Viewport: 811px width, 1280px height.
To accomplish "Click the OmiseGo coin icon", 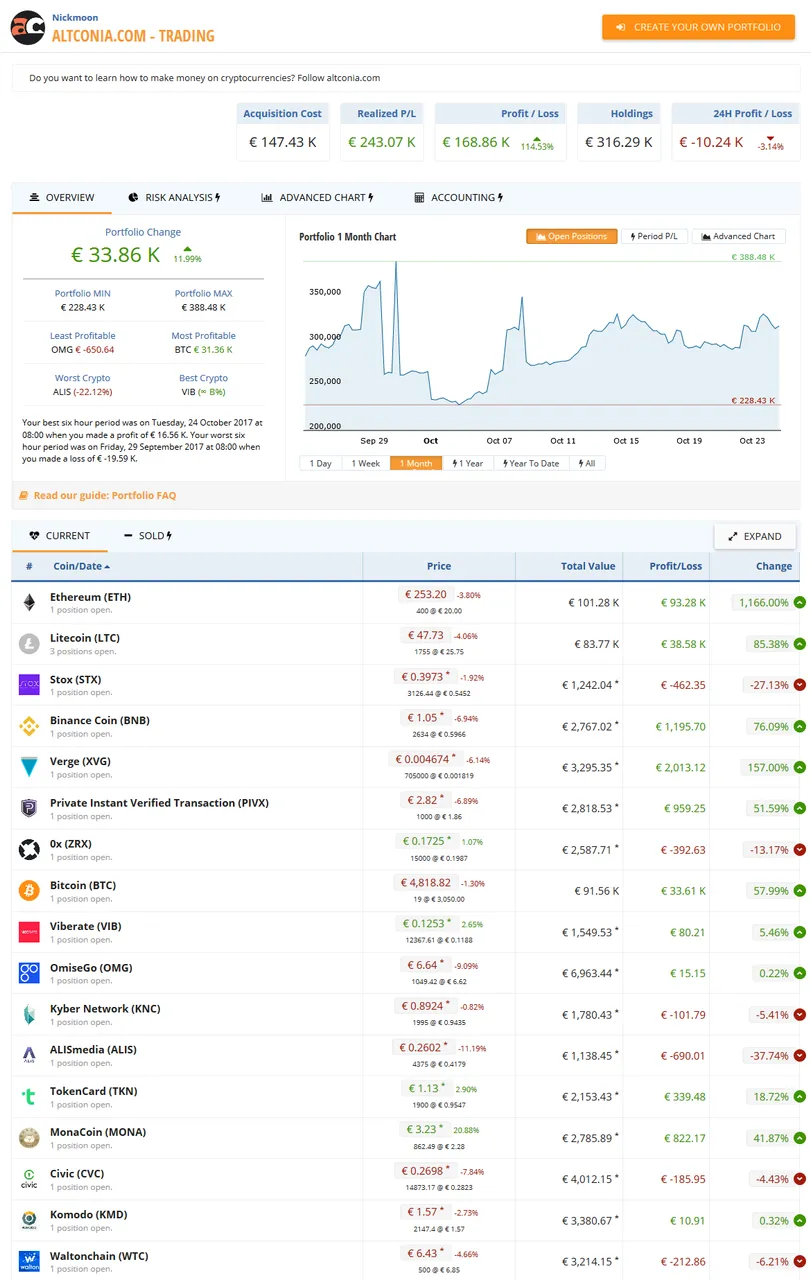I will [29, 973].
